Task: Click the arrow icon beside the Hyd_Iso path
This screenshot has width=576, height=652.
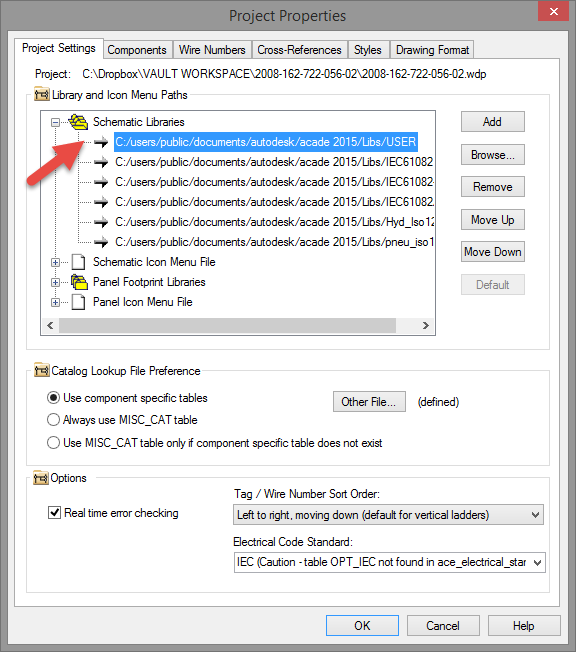Action: (101, 222)
